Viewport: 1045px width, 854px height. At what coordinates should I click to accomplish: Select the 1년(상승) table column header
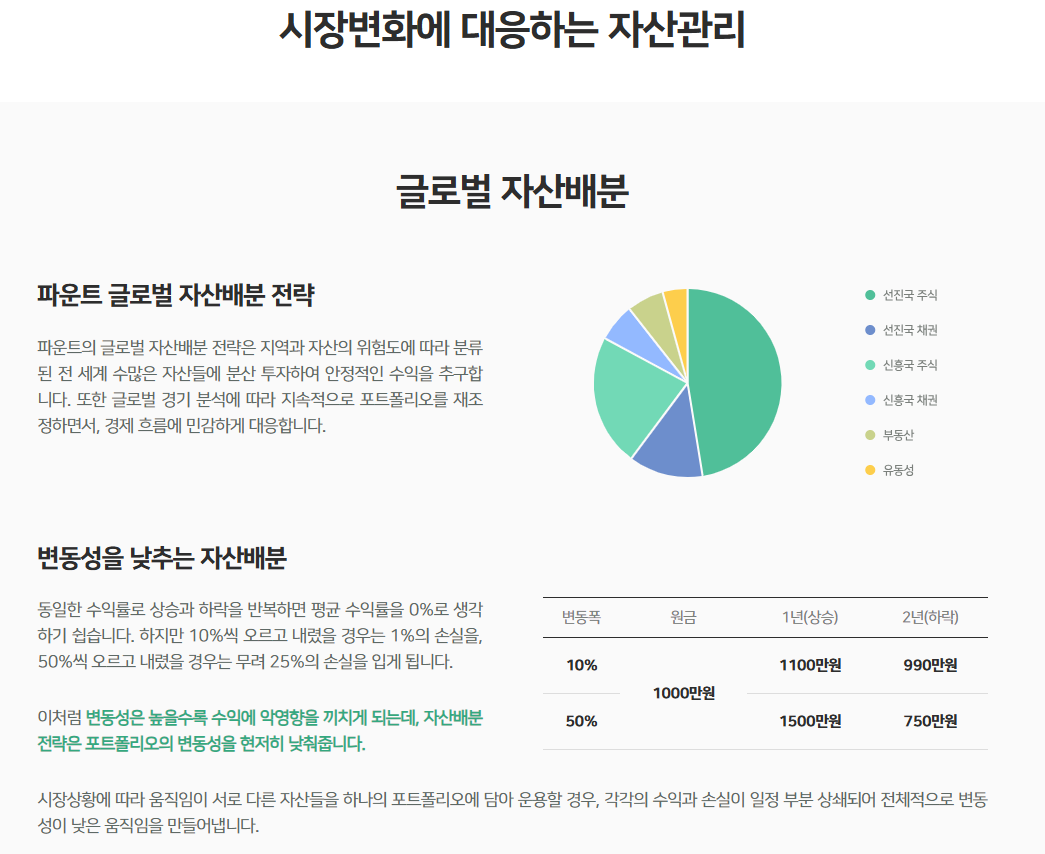coord(809,617)
